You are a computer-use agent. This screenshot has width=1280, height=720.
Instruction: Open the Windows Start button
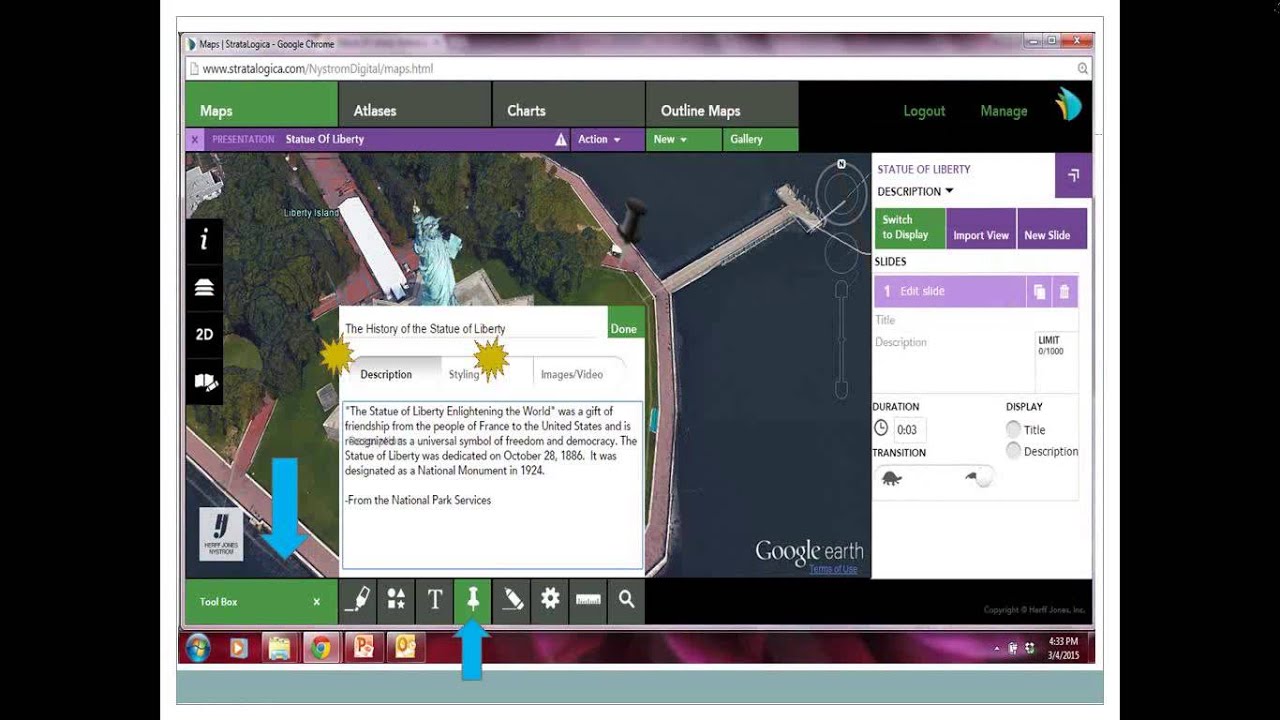tap(197, 648)
